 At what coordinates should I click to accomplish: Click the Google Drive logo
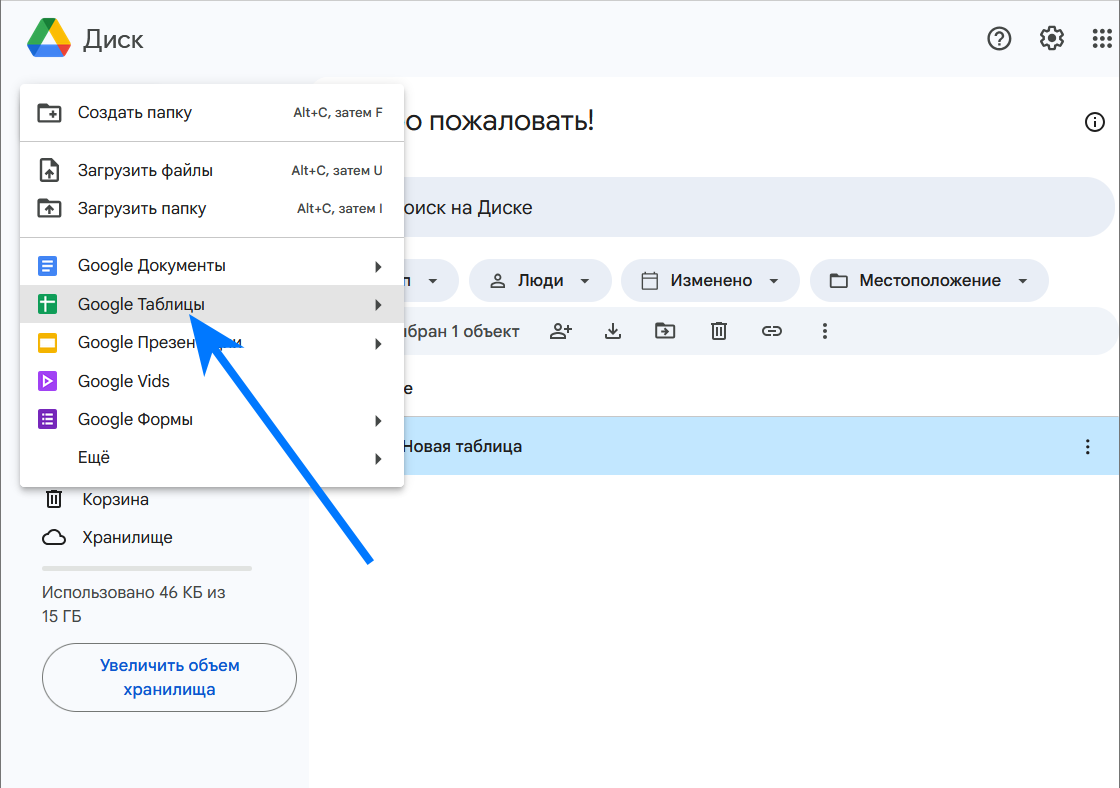click(47, 38)
